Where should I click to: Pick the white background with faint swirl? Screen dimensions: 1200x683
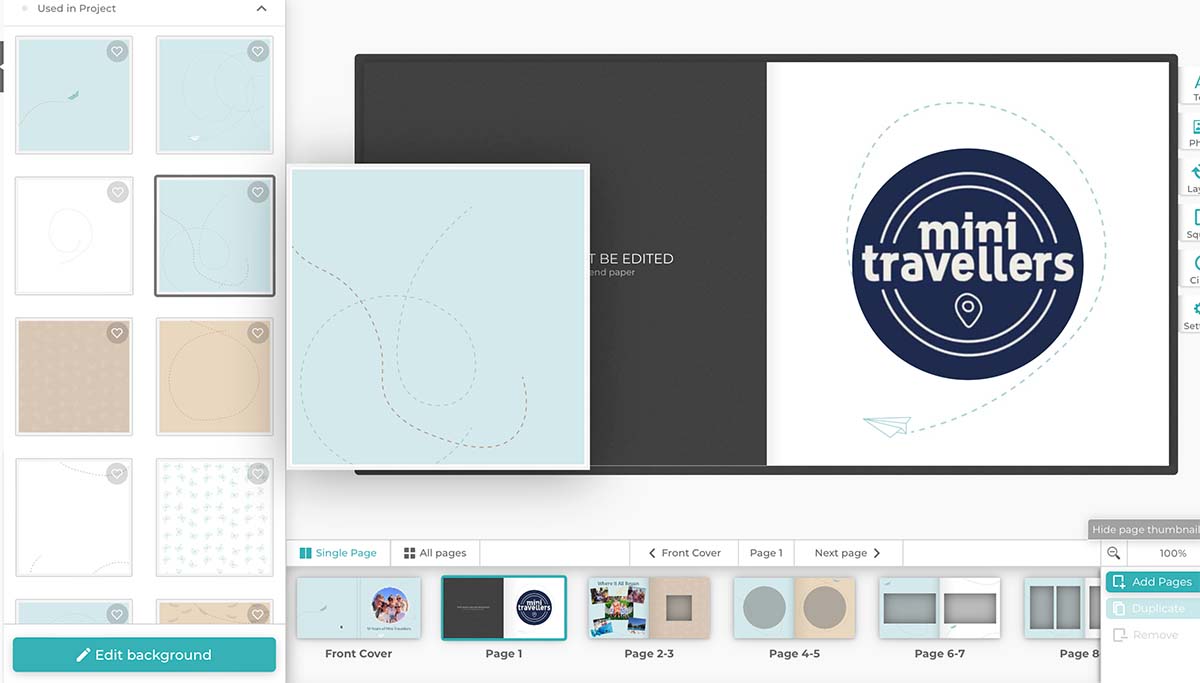[x=74, y=236]
